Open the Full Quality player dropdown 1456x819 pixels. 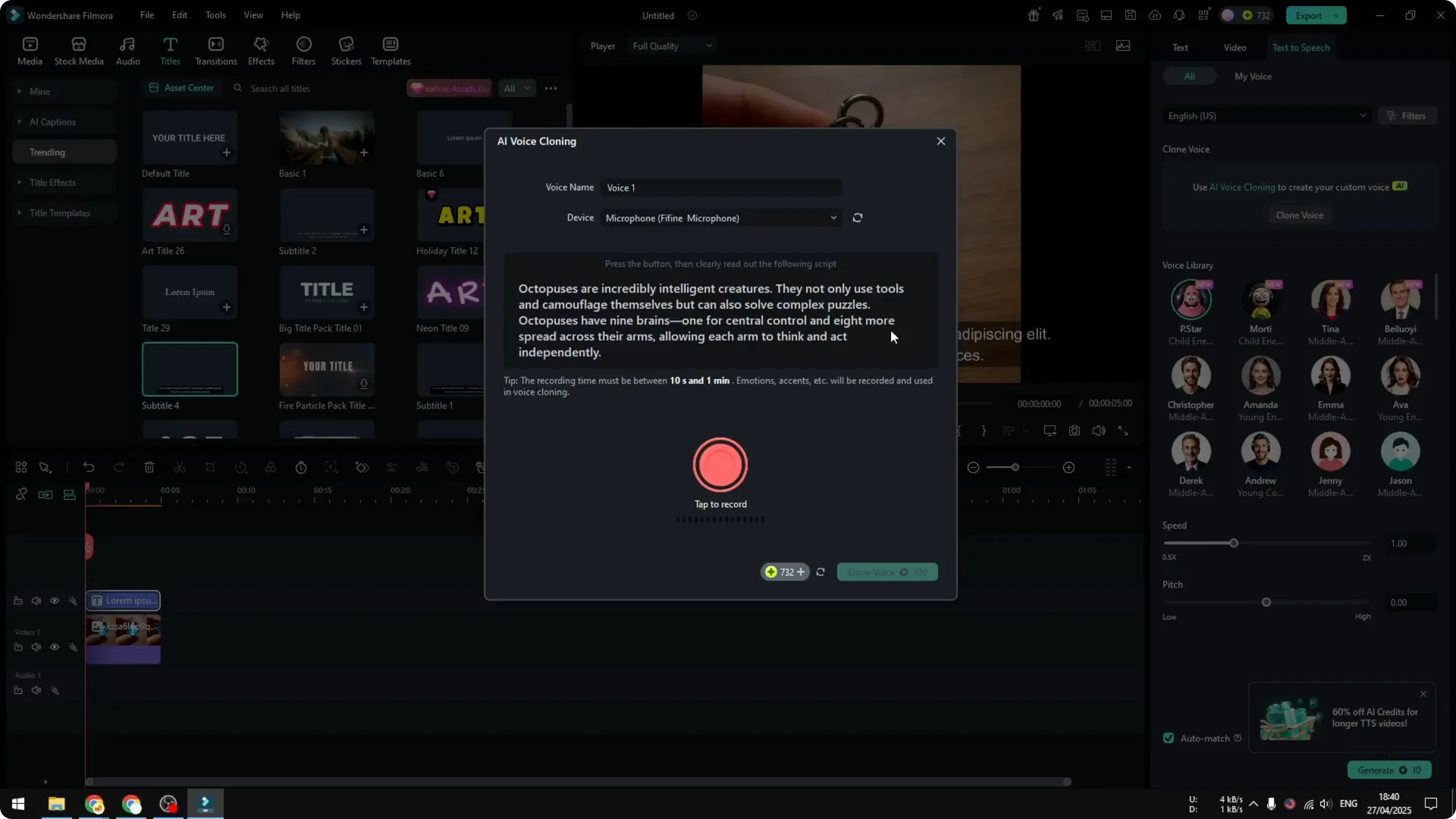tap(671, 45)
